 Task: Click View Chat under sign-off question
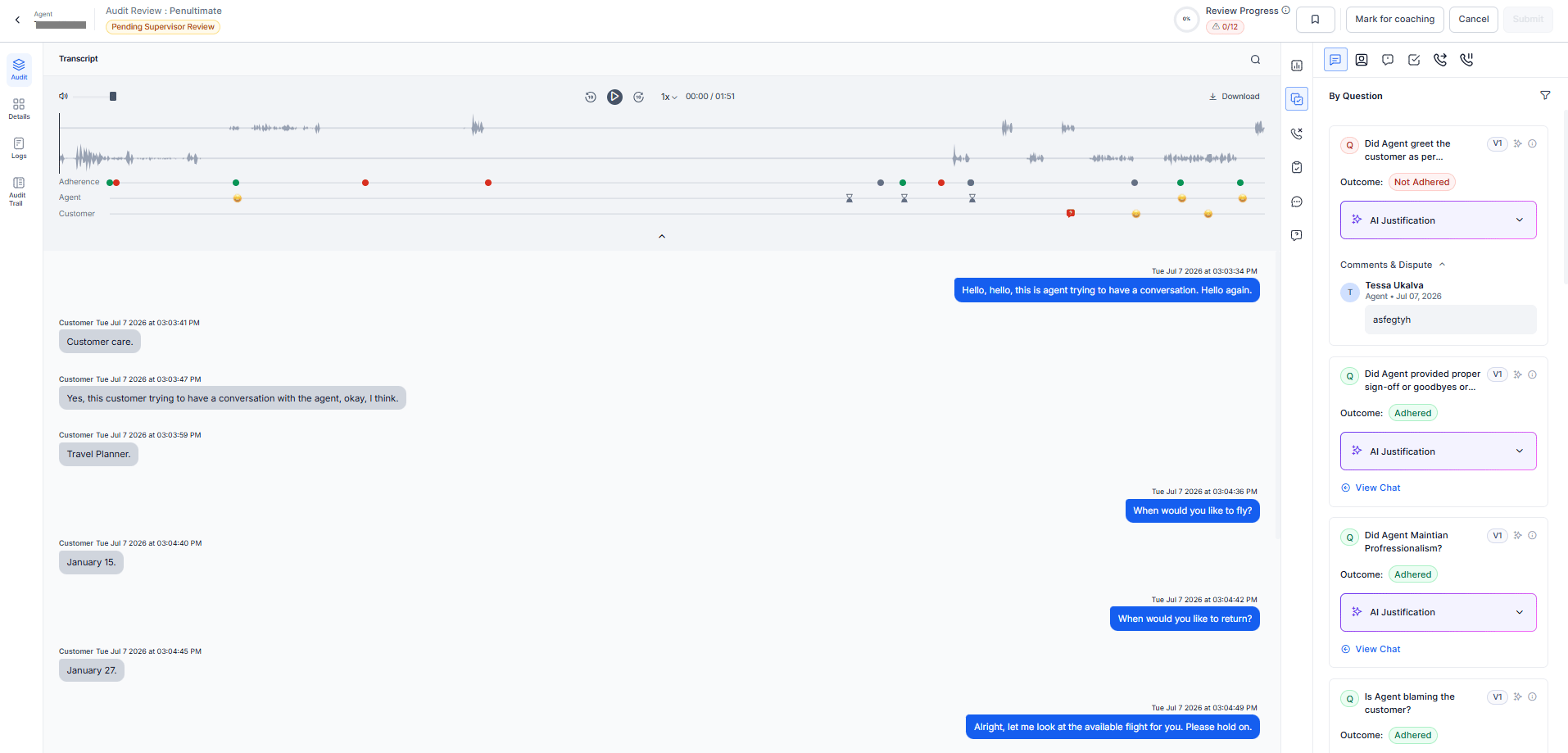1371,488
